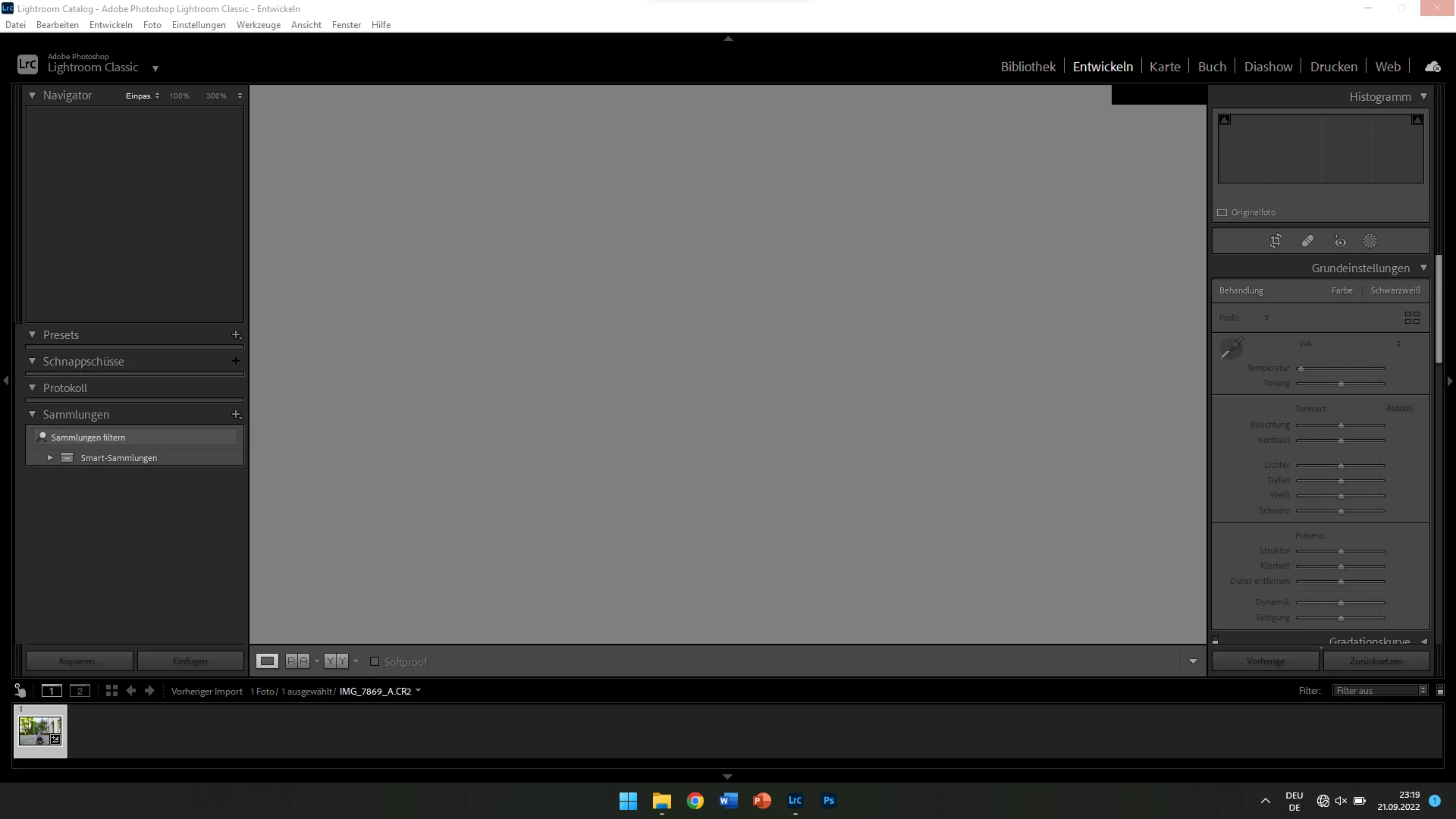This screenshot has height=819, width=1456.
Task: Select the Crop overlay tool icon
Action: point(1276,241)
